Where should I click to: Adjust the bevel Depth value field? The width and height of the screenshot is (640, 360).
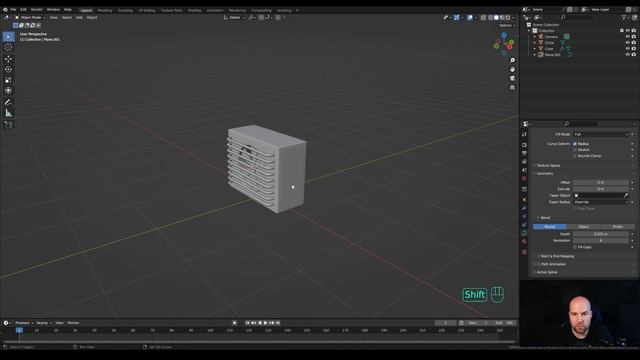(x=601, y=234)
